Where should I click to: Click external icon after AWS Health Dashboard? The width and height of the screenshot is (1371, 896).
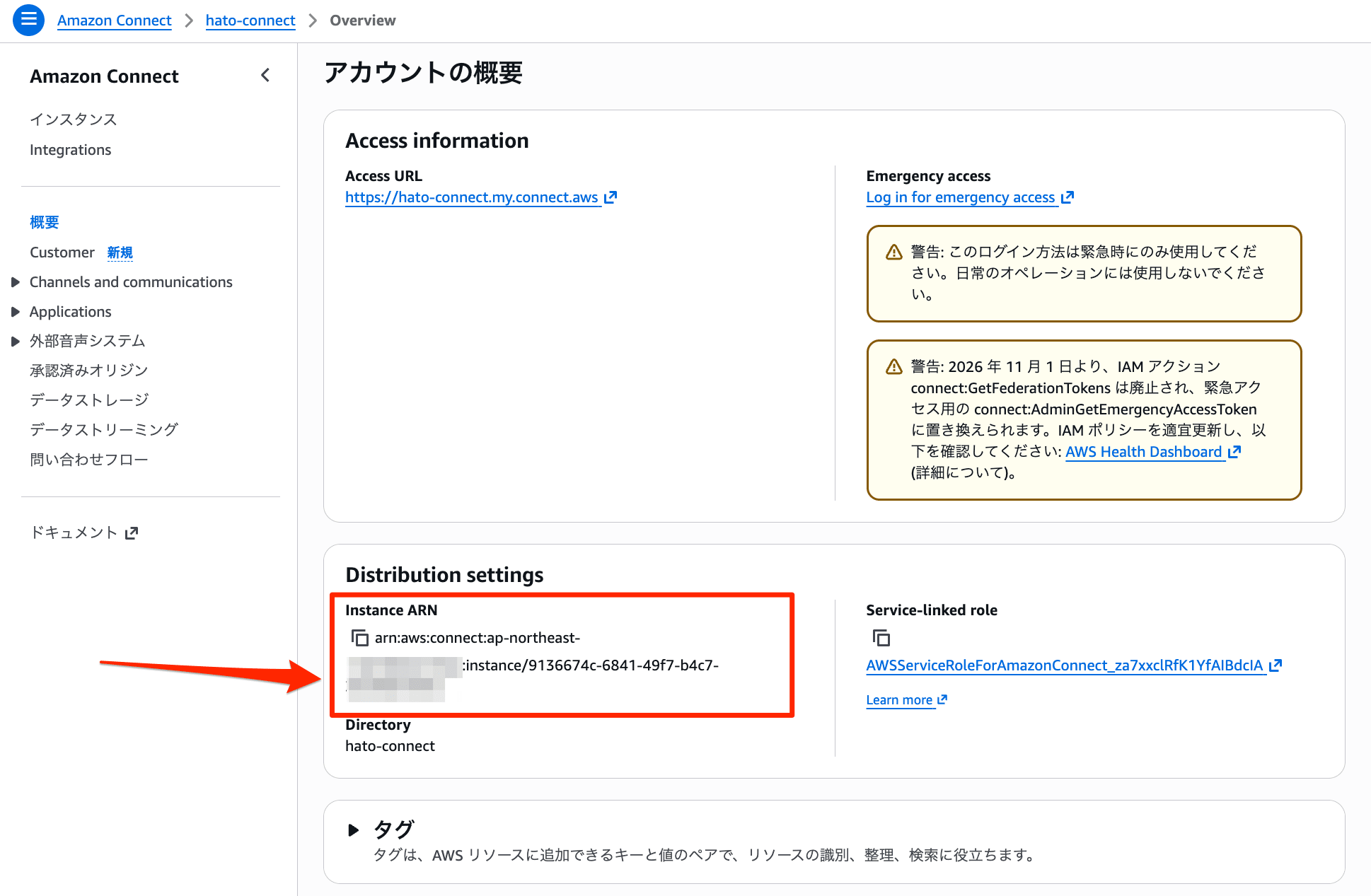coord(1234,452)
